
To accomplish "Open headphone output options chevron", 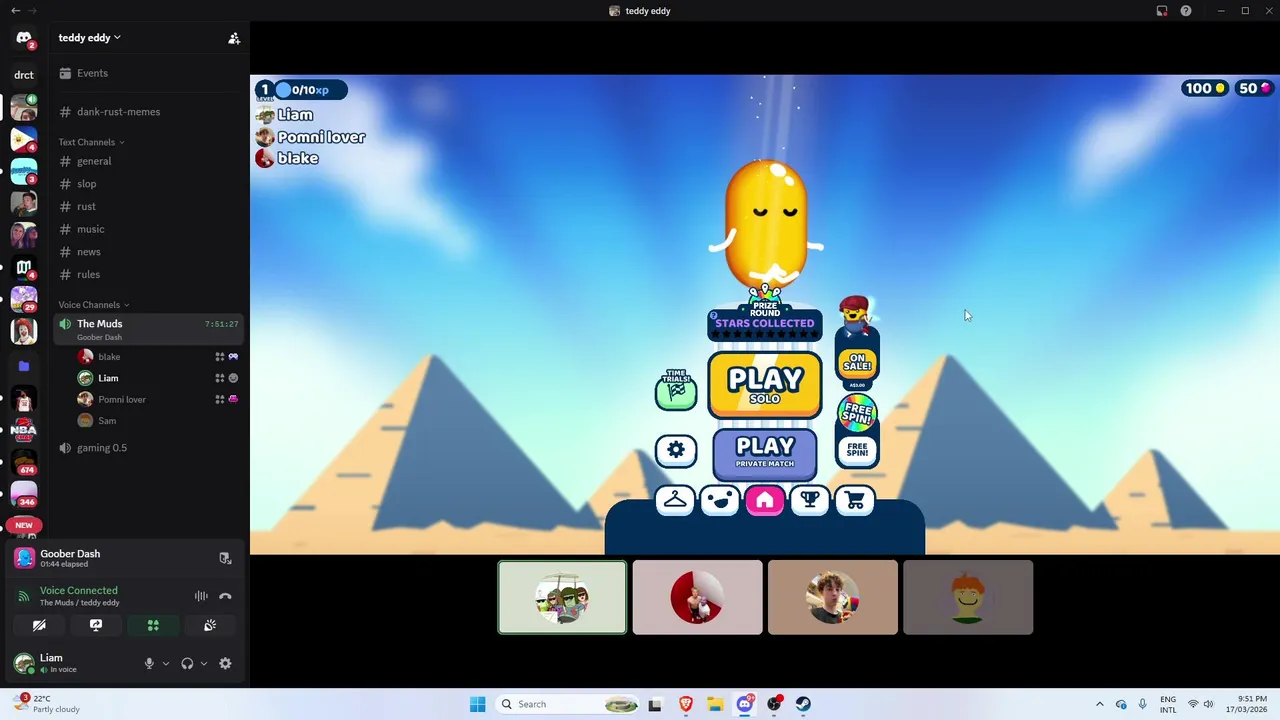I will click(204, 663).
